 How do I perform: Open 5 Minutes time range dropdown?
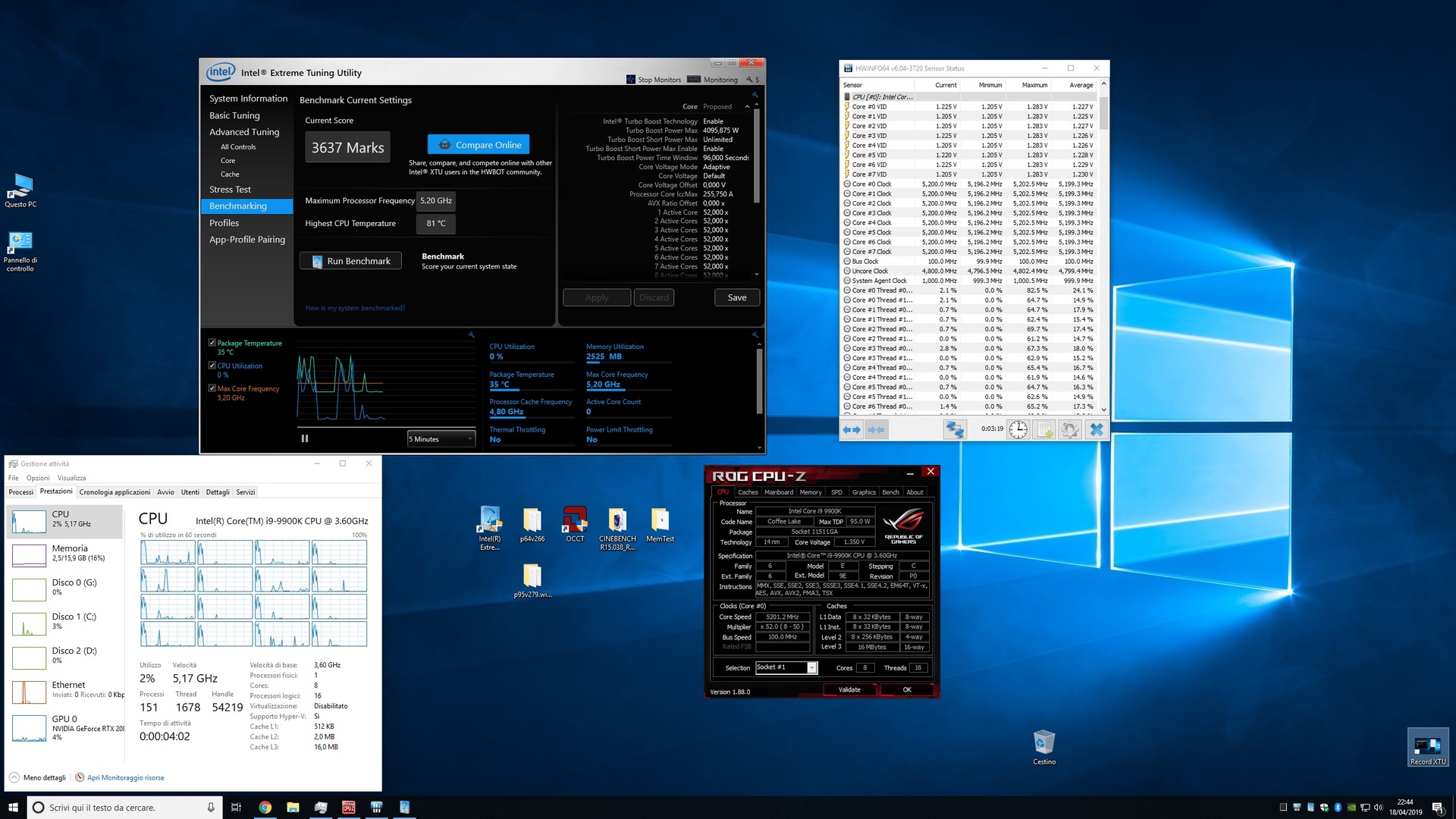tap(441, 439)
